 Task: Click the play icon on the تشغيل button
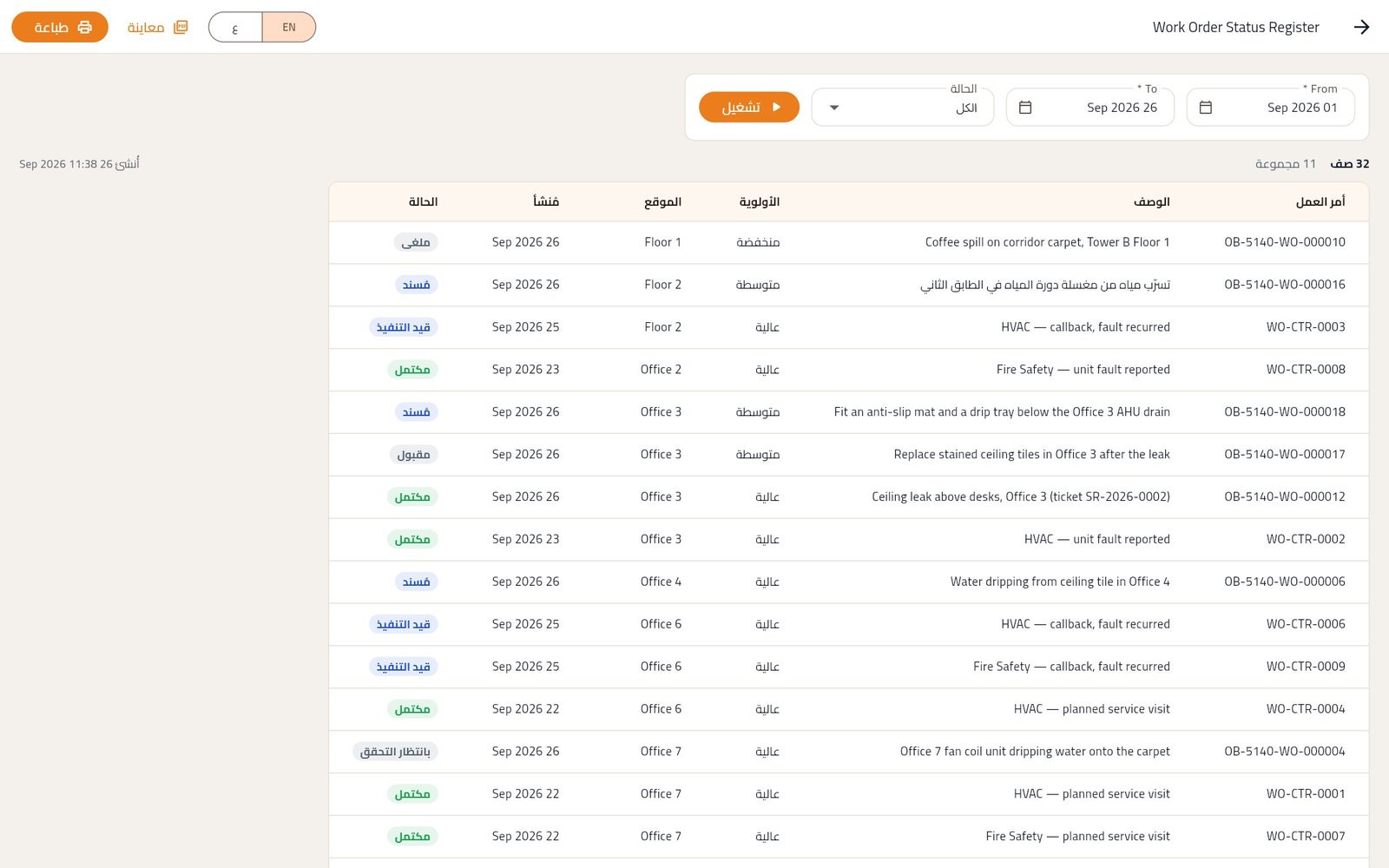pyautogui.click(x=776, y=107)
